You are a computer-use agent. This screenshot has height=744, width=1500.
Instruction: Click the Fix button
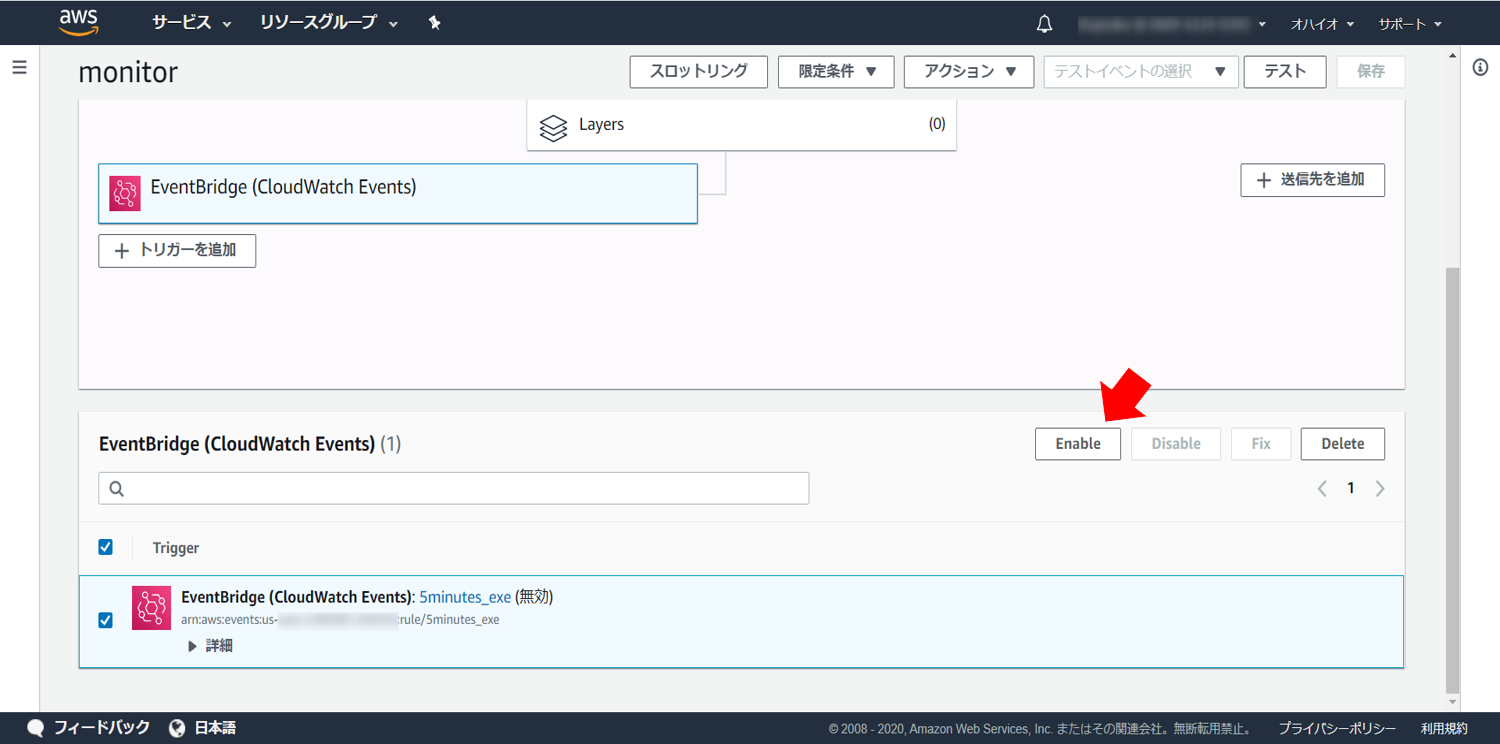1261,444
